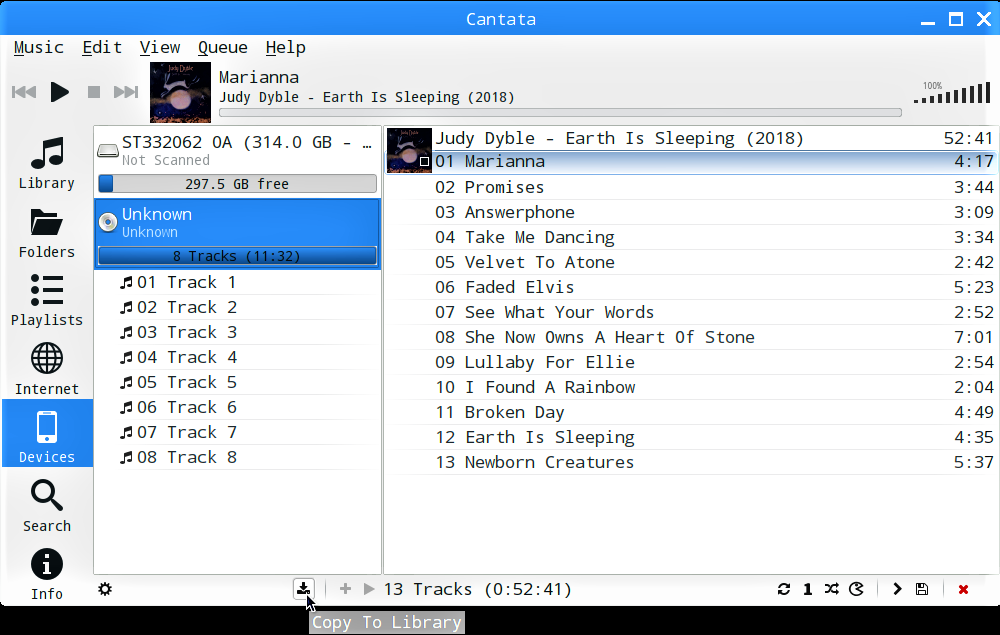Viewport: 1000px width, 635px height.
Task: Select CD track 02 Track 2
Action: tap(237, 307)
